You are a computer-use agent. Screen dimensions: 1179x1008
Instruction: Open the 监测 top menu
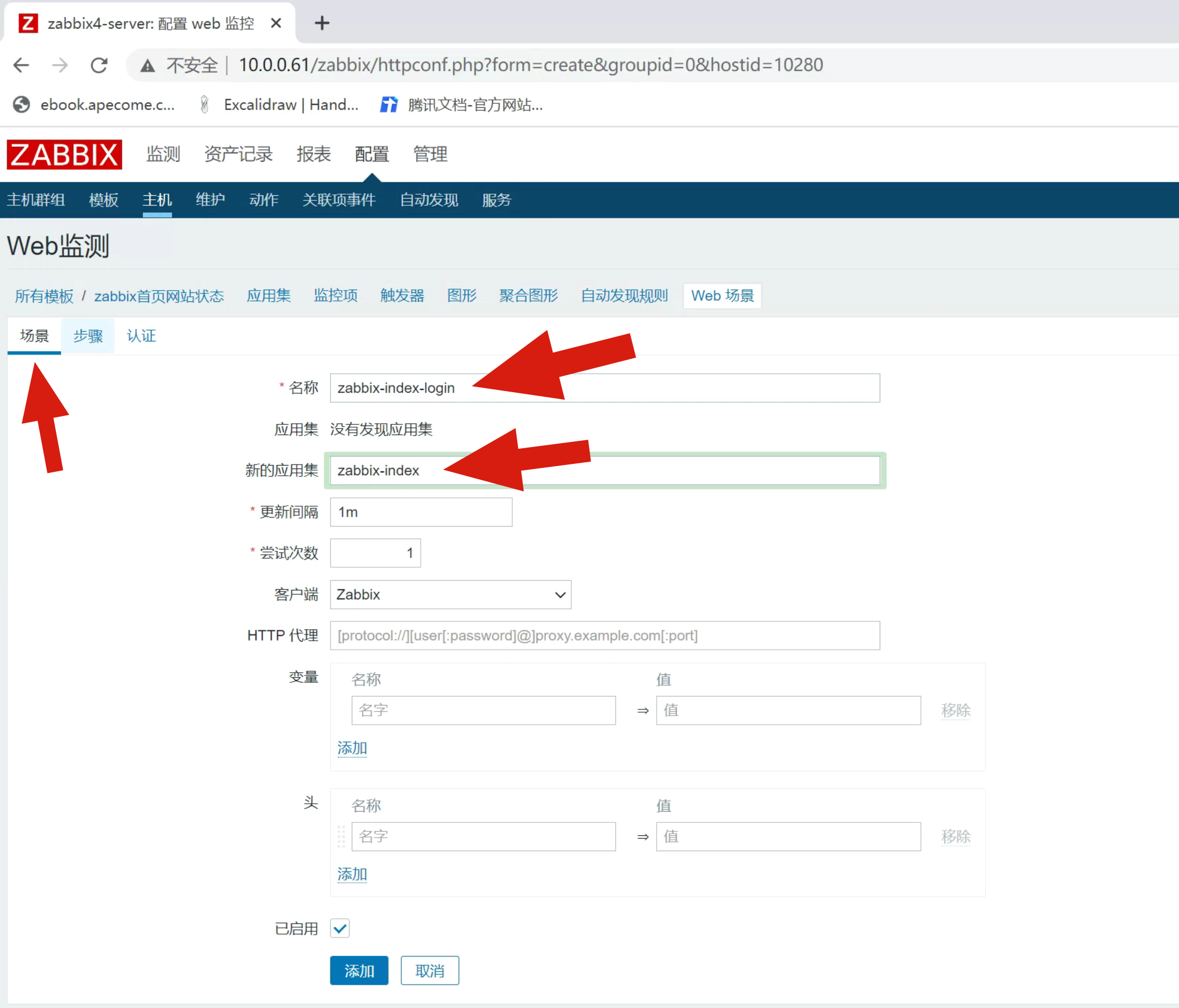(163, 154)
